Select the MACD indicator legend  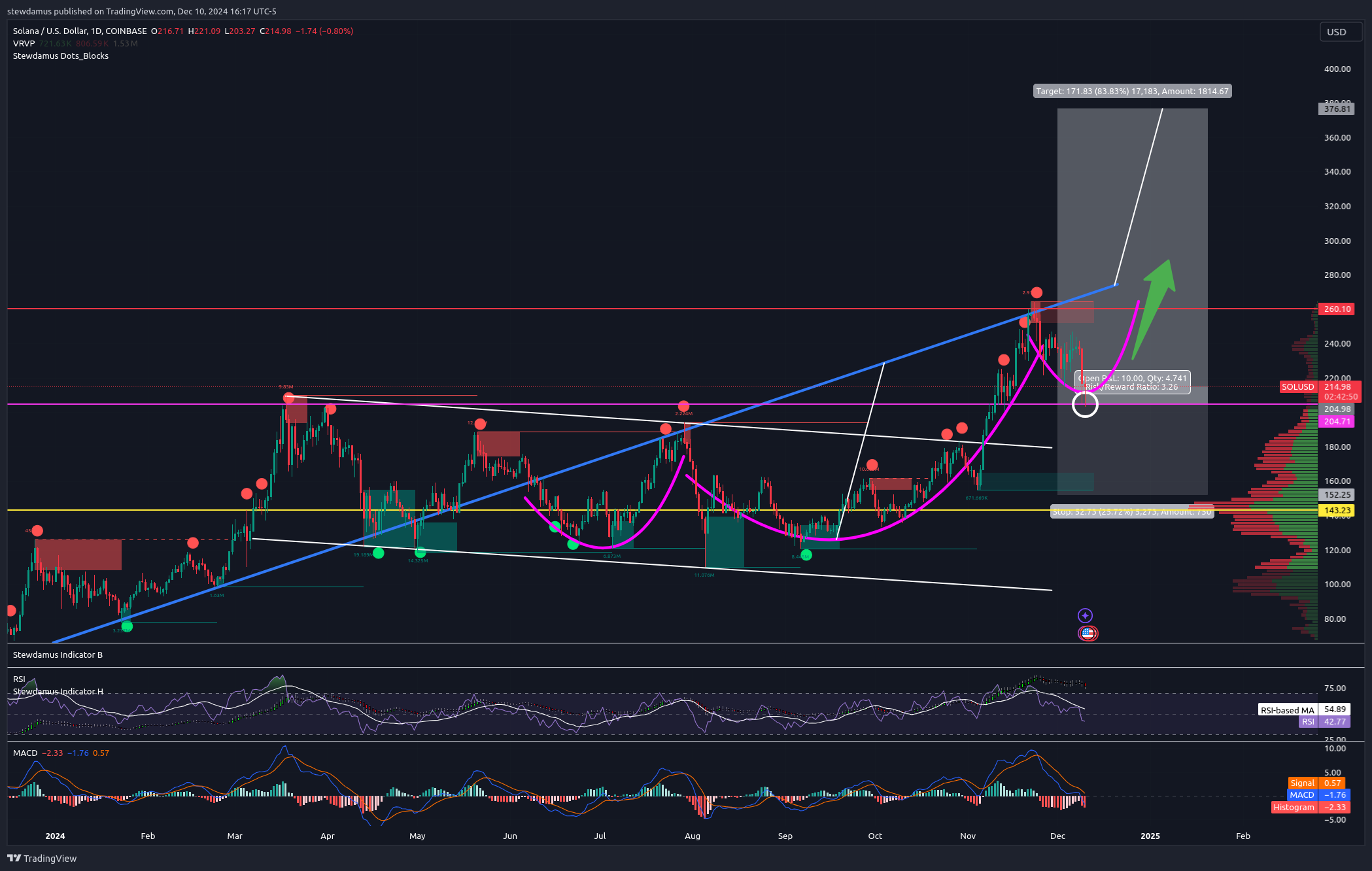[x=26, y=753]
